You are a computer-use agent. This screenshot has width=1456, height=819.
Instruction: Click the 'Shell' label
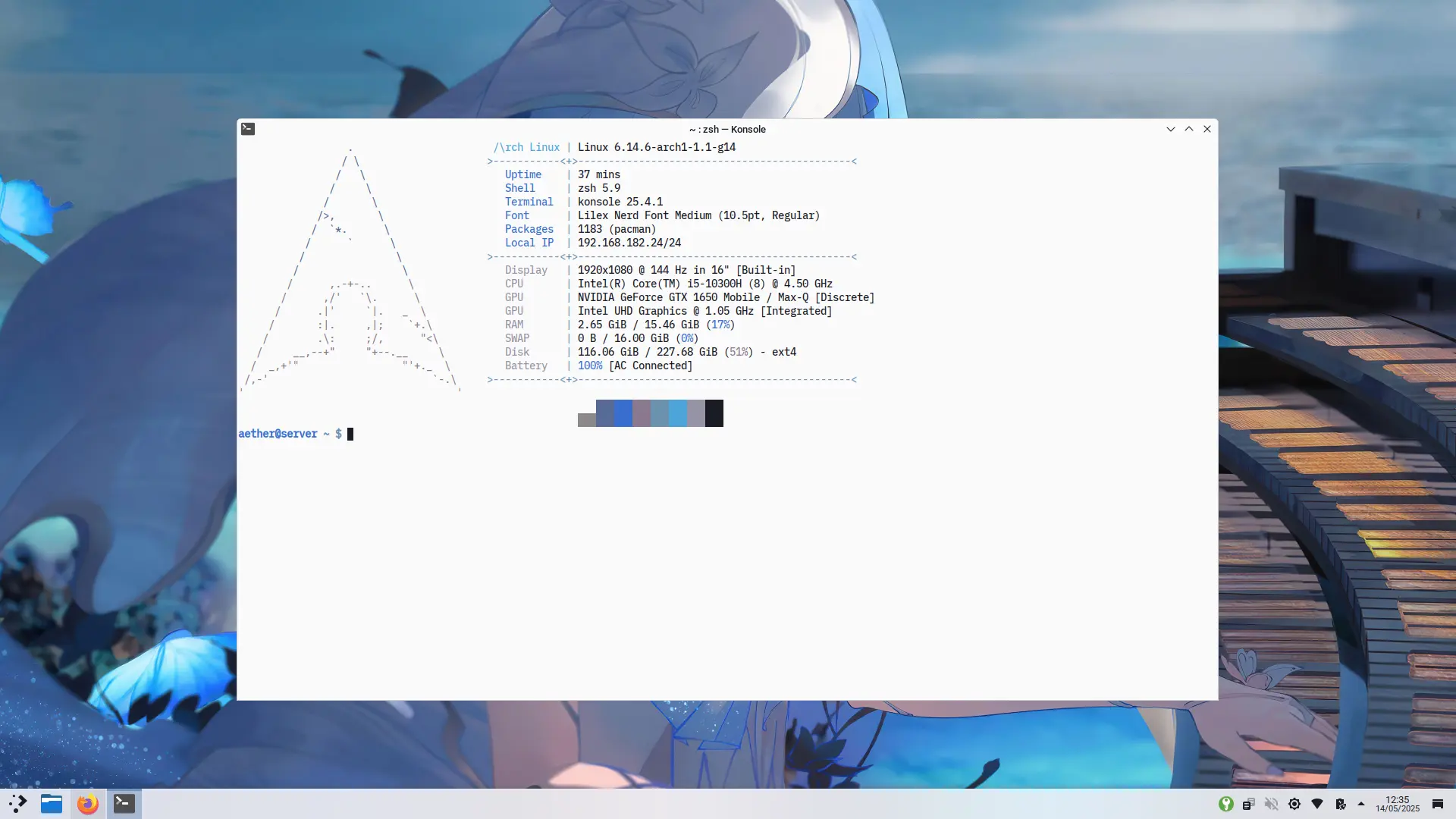[520, 188]
